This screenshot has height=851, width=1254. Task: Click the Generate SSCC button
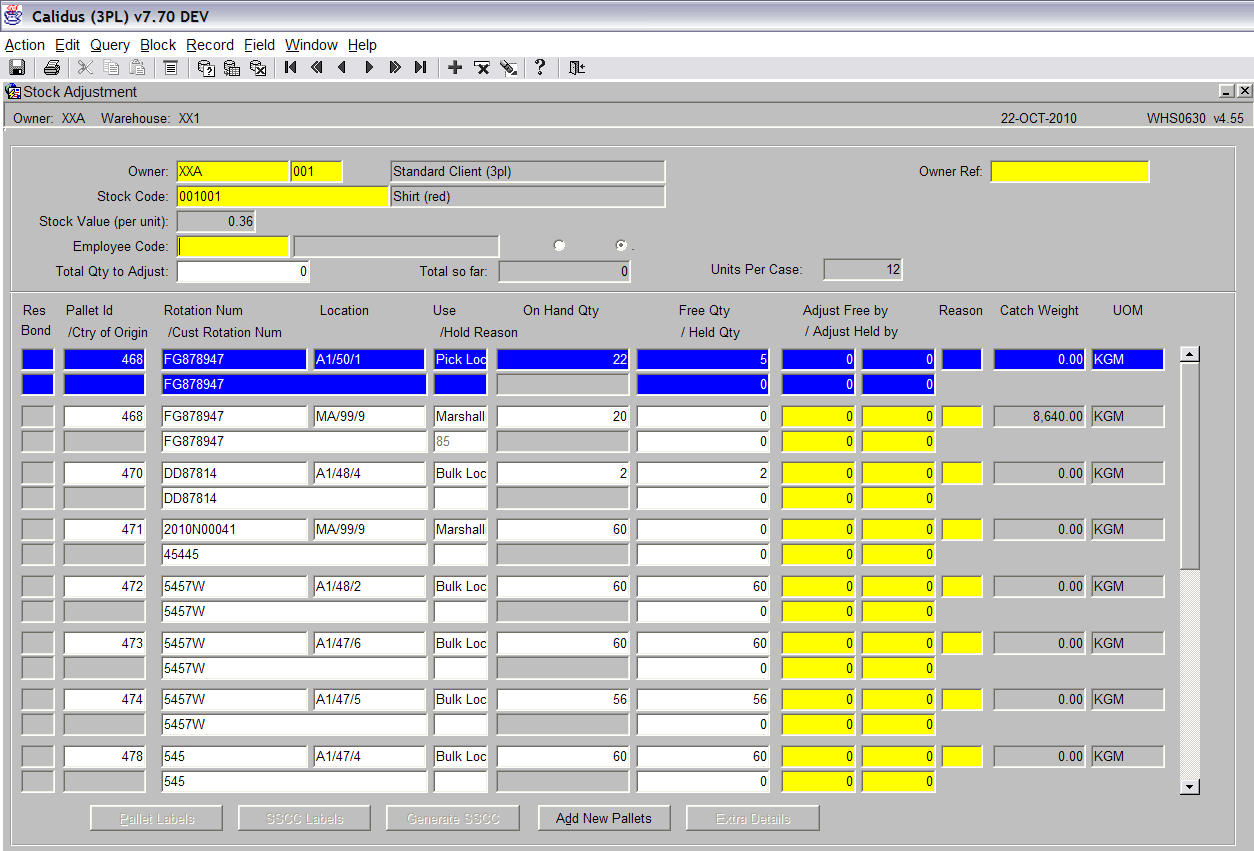[x=452, y=818]
